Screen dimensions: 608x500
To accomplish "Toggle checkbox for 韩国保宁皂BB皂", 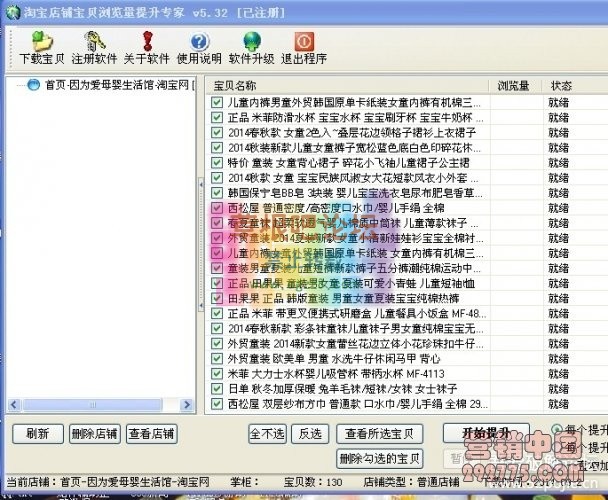I will [x=217, y=193].
